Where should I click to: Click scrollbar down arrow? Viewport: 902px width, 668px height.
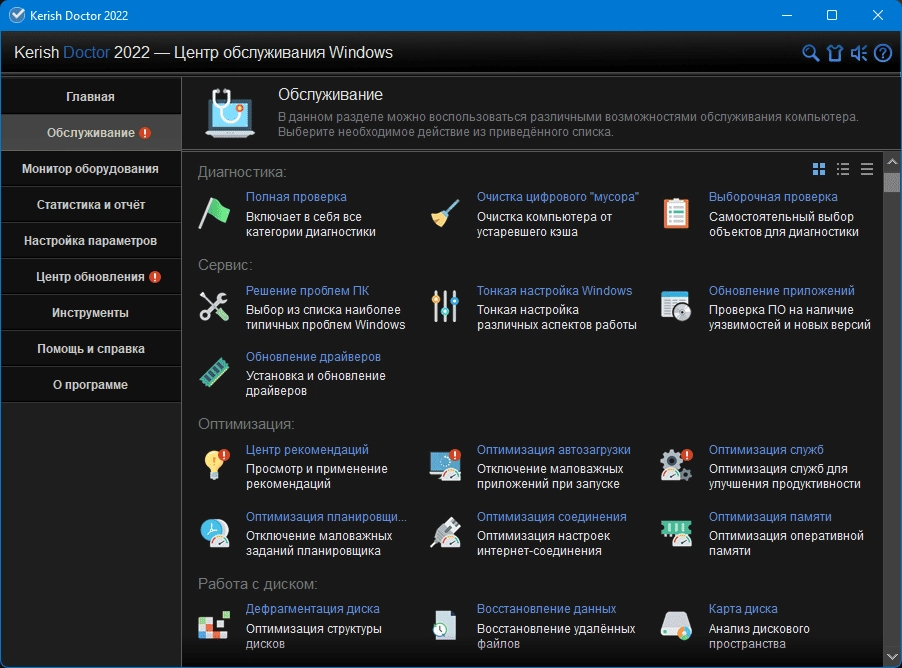(x=892, y=656)
